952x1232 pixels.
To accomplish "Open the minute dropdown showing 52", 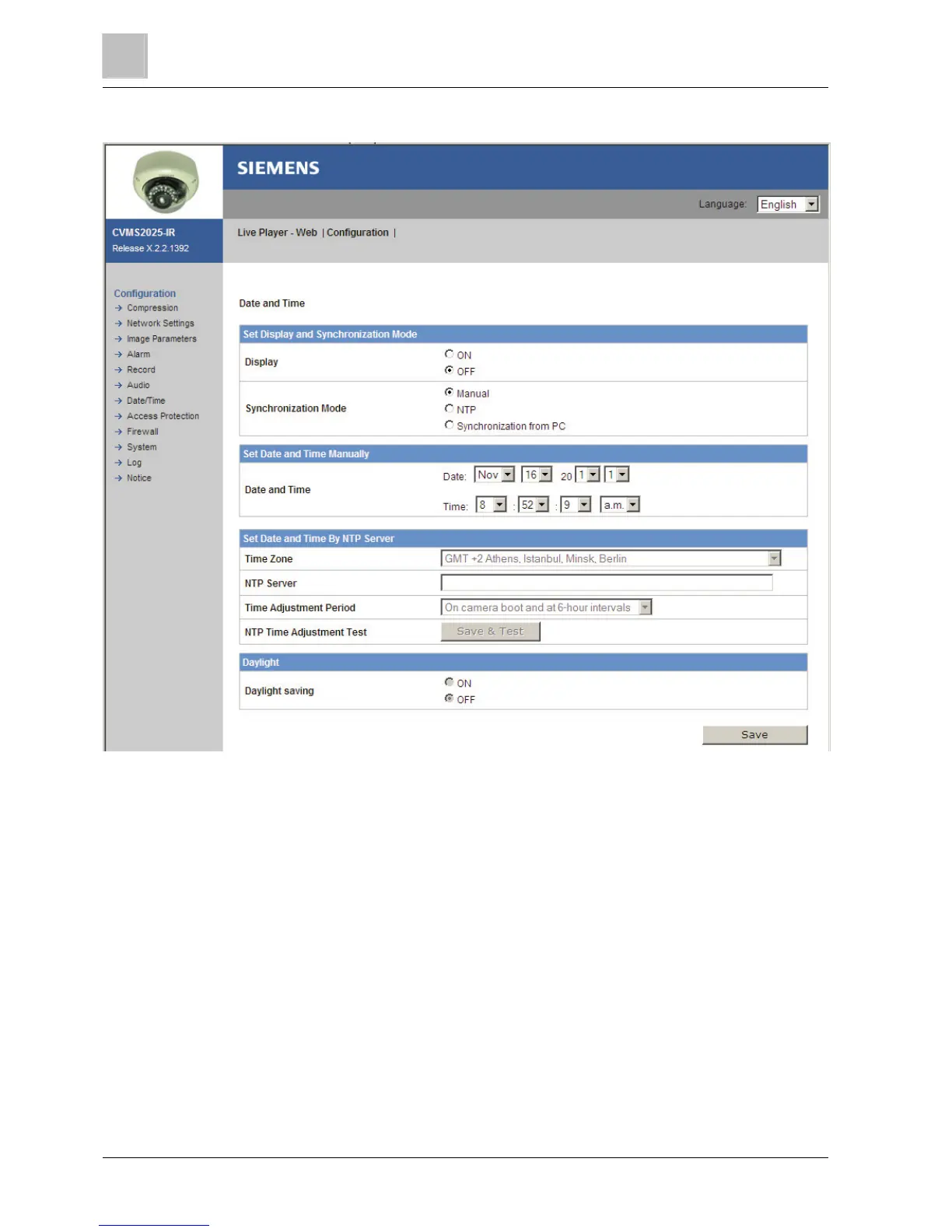I will (x=534, y=505).
